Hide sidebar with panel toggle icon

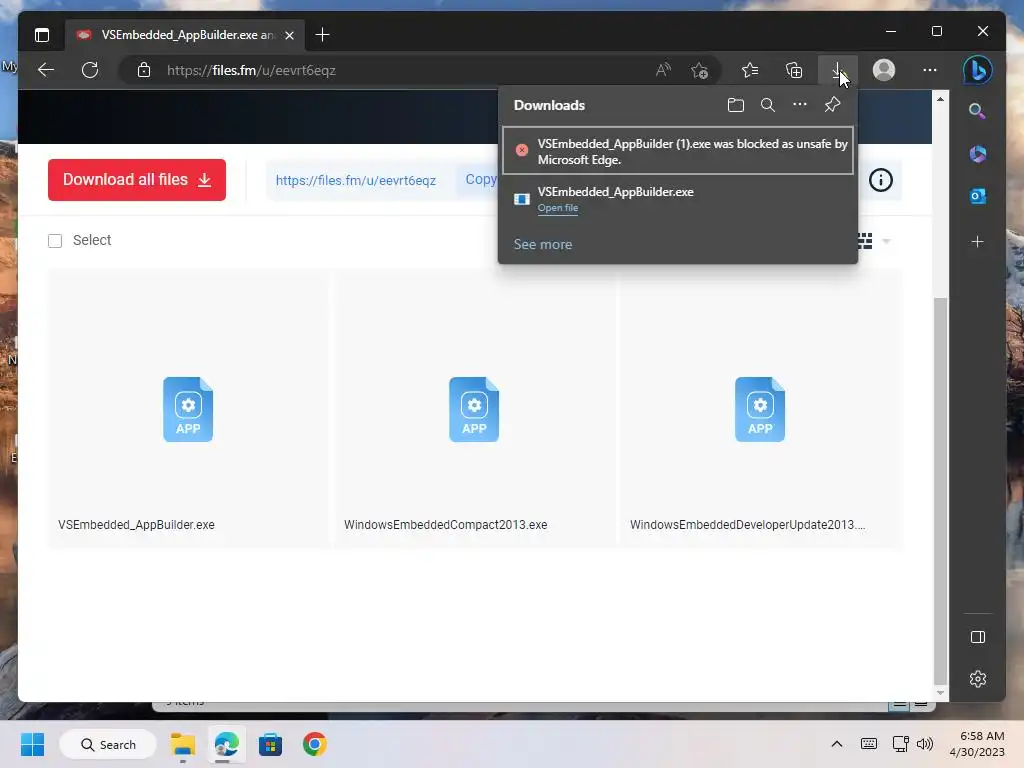(978, 637)
